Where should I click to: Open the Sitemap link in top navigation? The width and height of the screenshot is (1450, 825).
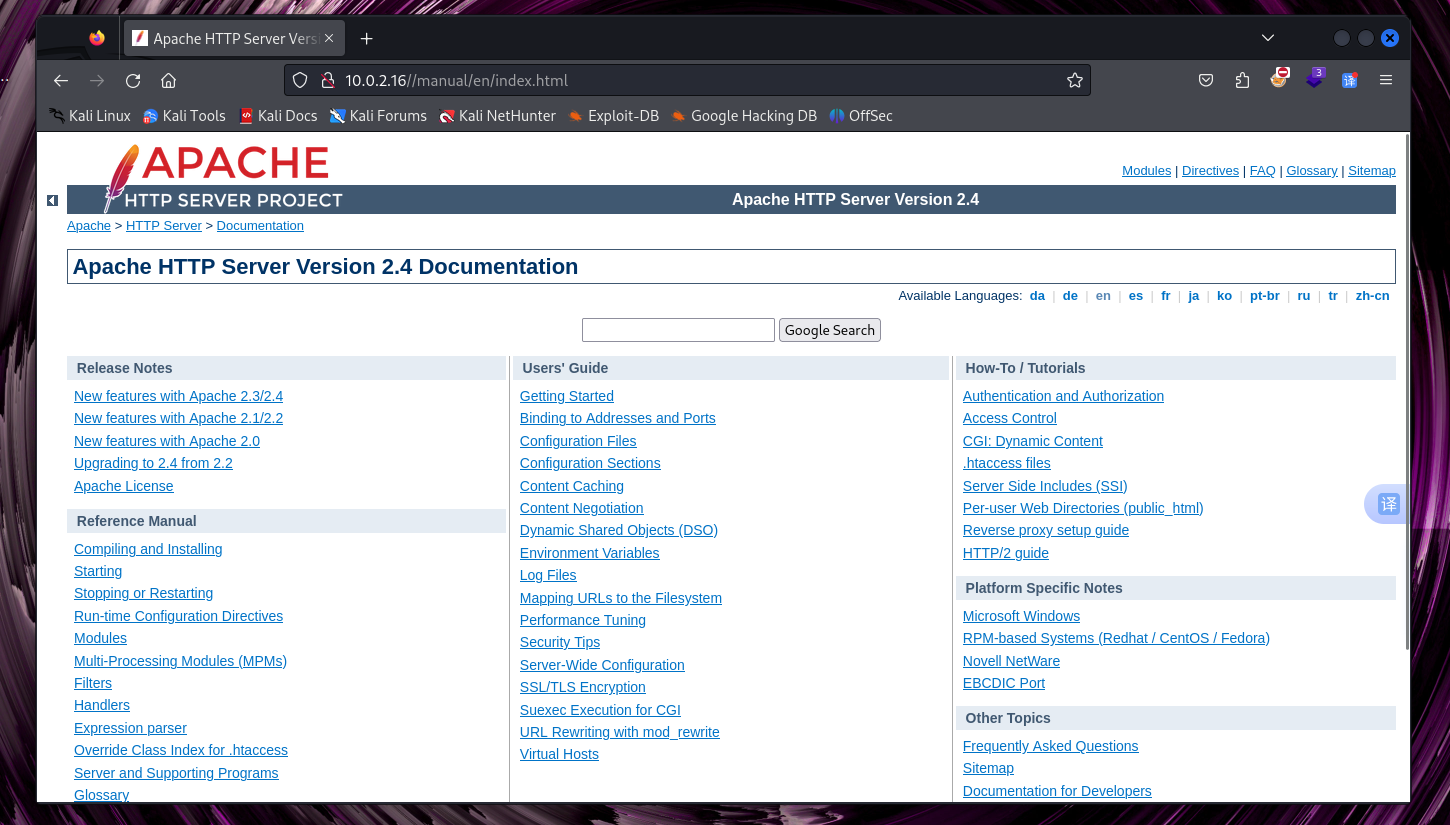tap(1372, 171)
